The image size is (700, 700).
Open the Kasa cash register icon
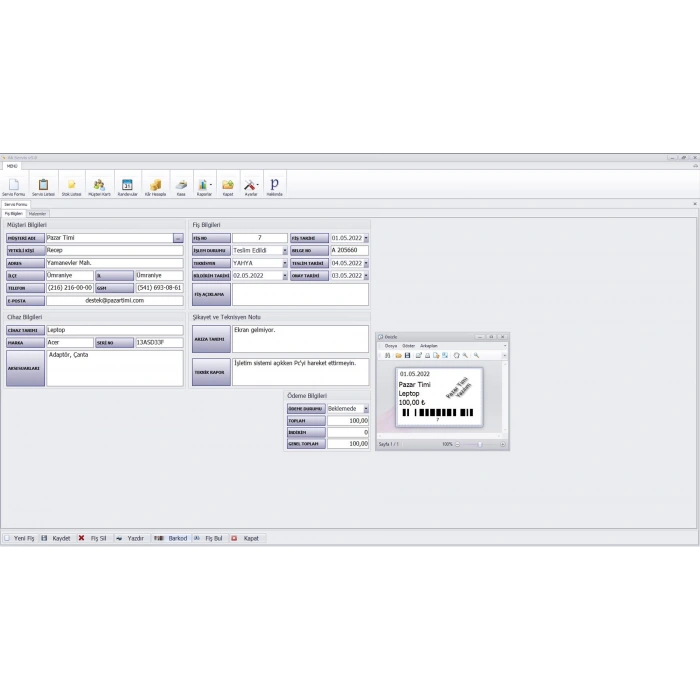click(x=181, y=185)
